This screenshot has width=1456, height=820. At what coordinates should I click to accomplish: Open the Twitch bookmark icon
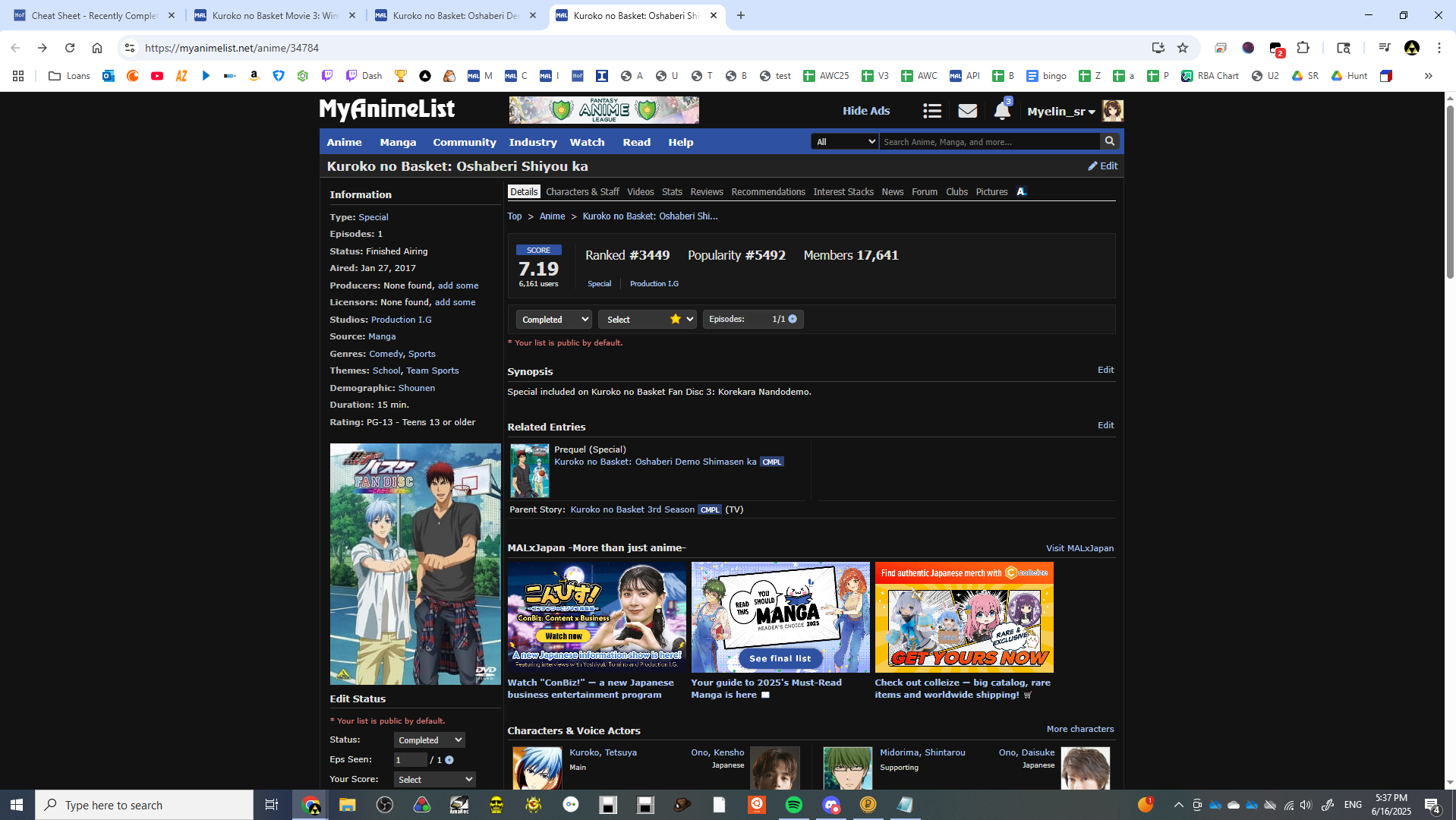click(327, 76)
